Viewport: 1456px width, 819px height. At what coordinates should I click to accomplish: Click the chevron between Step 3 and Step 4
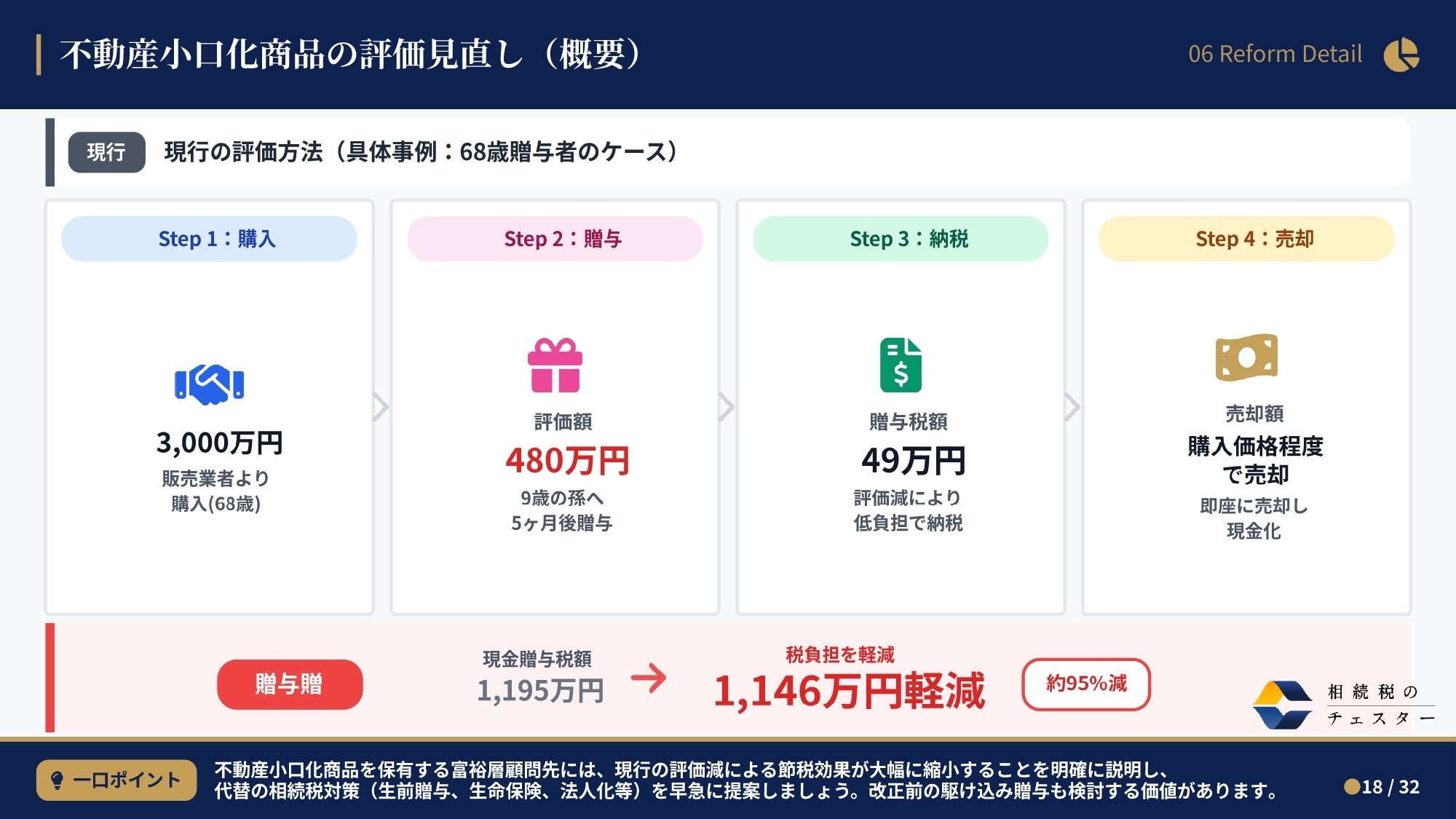[x=1072, y=407]
